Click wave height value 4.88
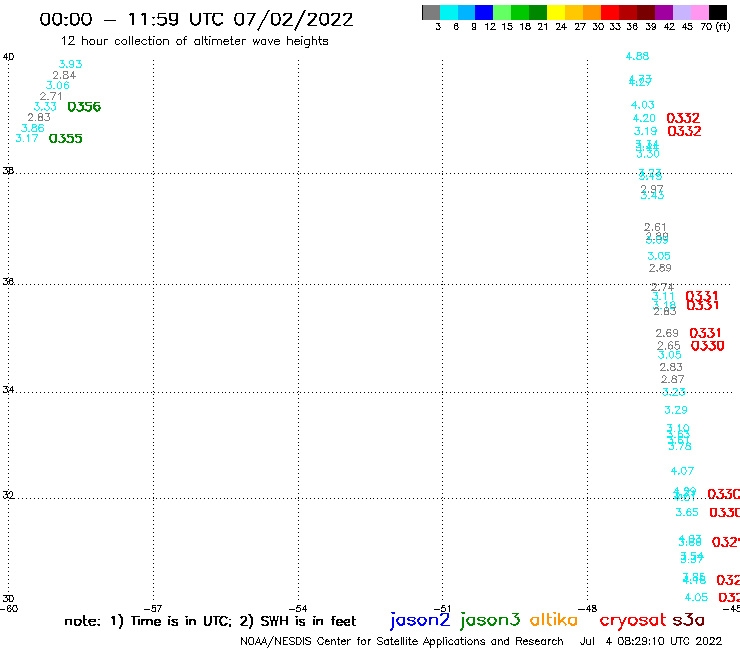This screenshot has height=650, width=740. (x=638, y=56)
